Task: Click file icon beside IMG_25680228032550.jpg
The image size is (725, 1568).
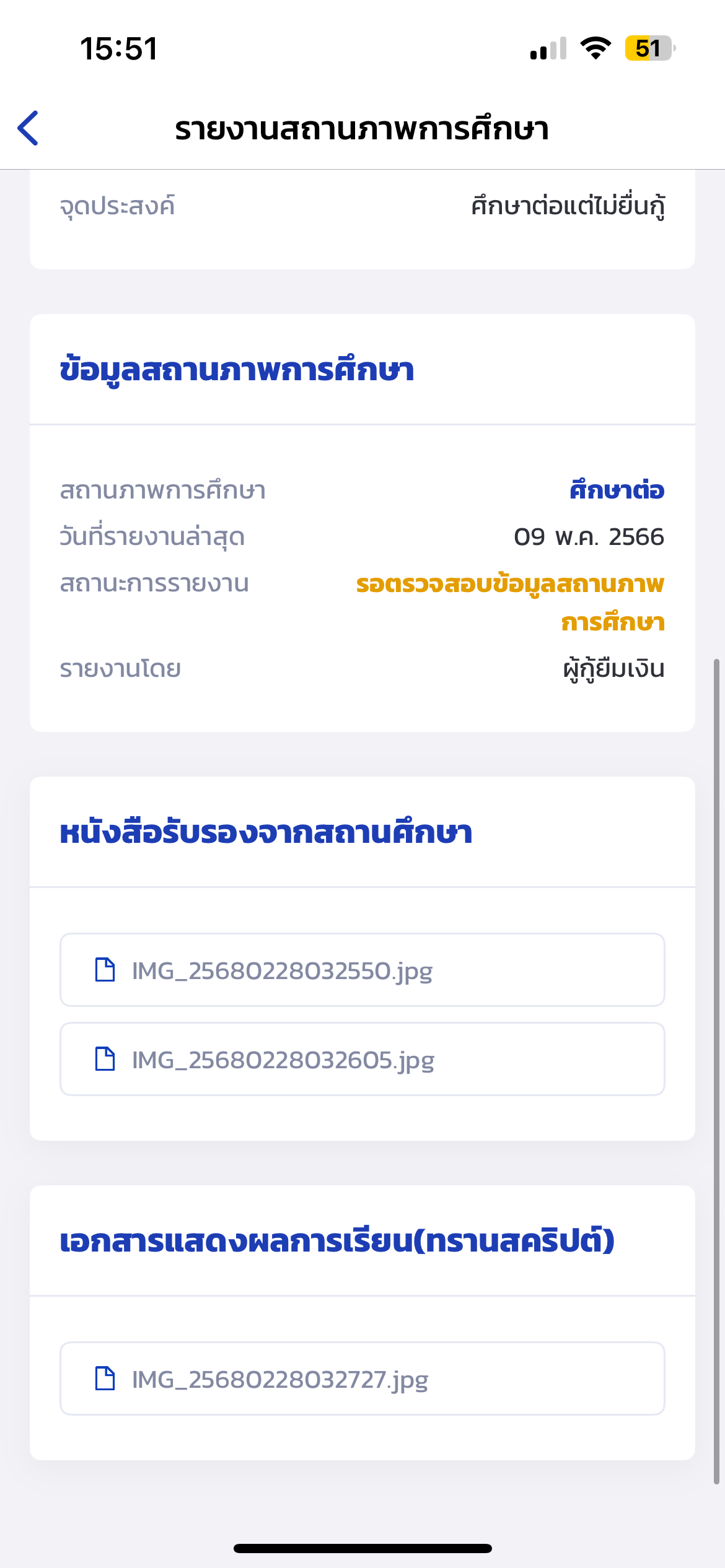Action: (x=105, y=970)
